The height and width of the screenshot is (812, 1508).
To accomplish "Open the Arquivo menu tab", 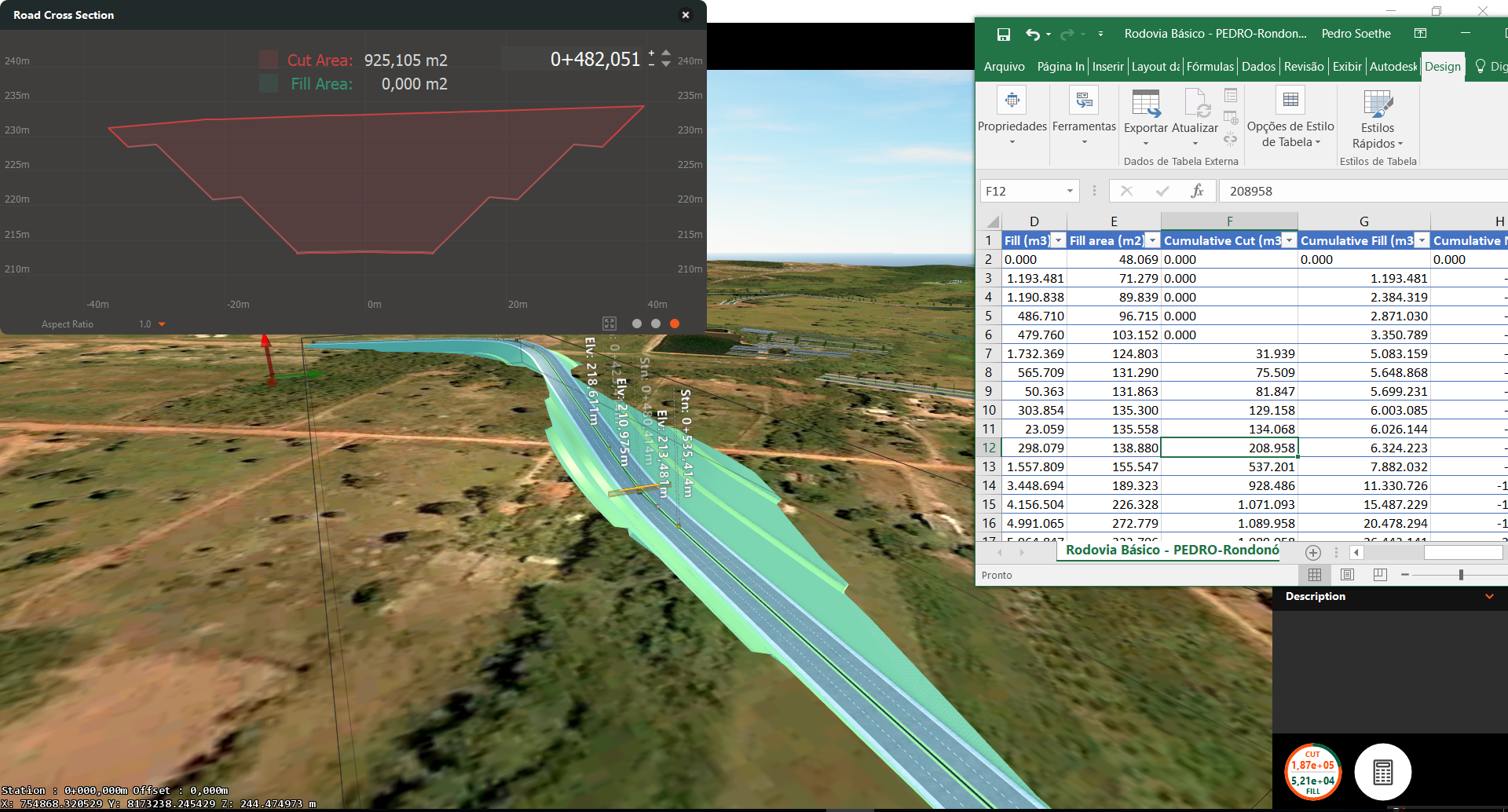I will point(1004,67).
